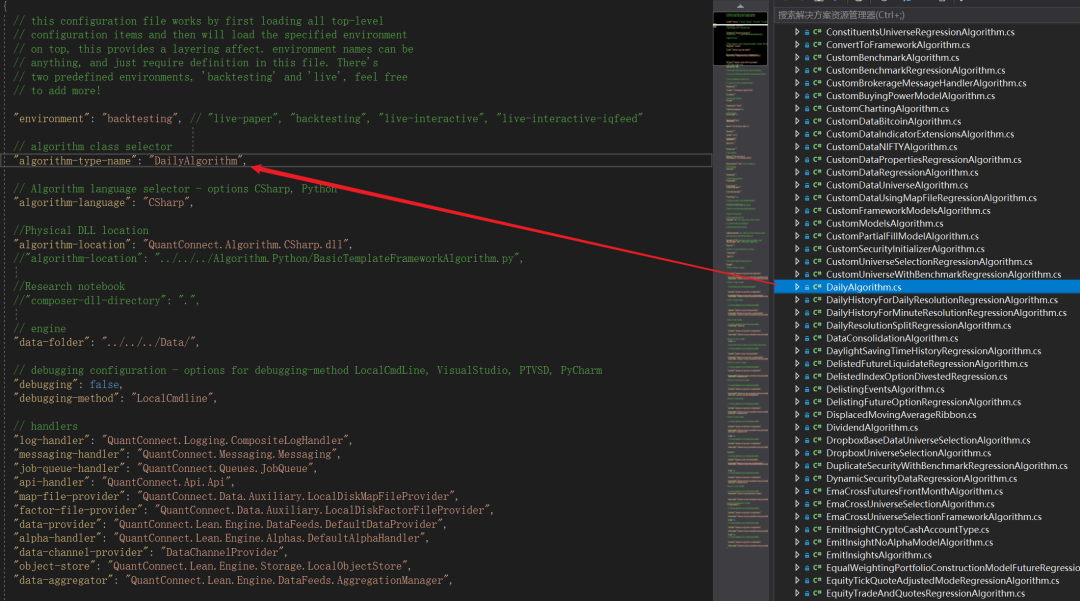Click the C# icon of DaylightSavingTimeHistoryRegressionAlgorithm.cs

pyautogui.click(x=817, y=351)
